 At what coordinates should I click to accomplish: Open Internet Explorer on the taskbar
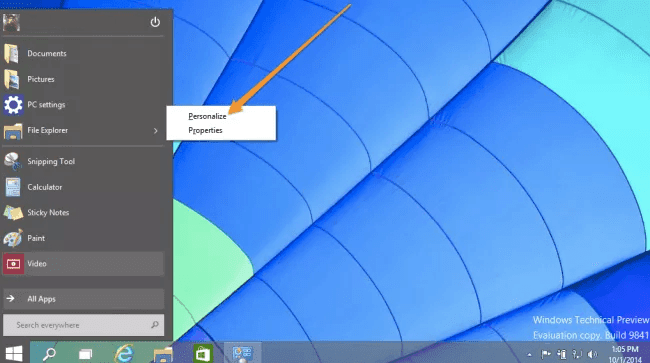[x=124, y=353]
